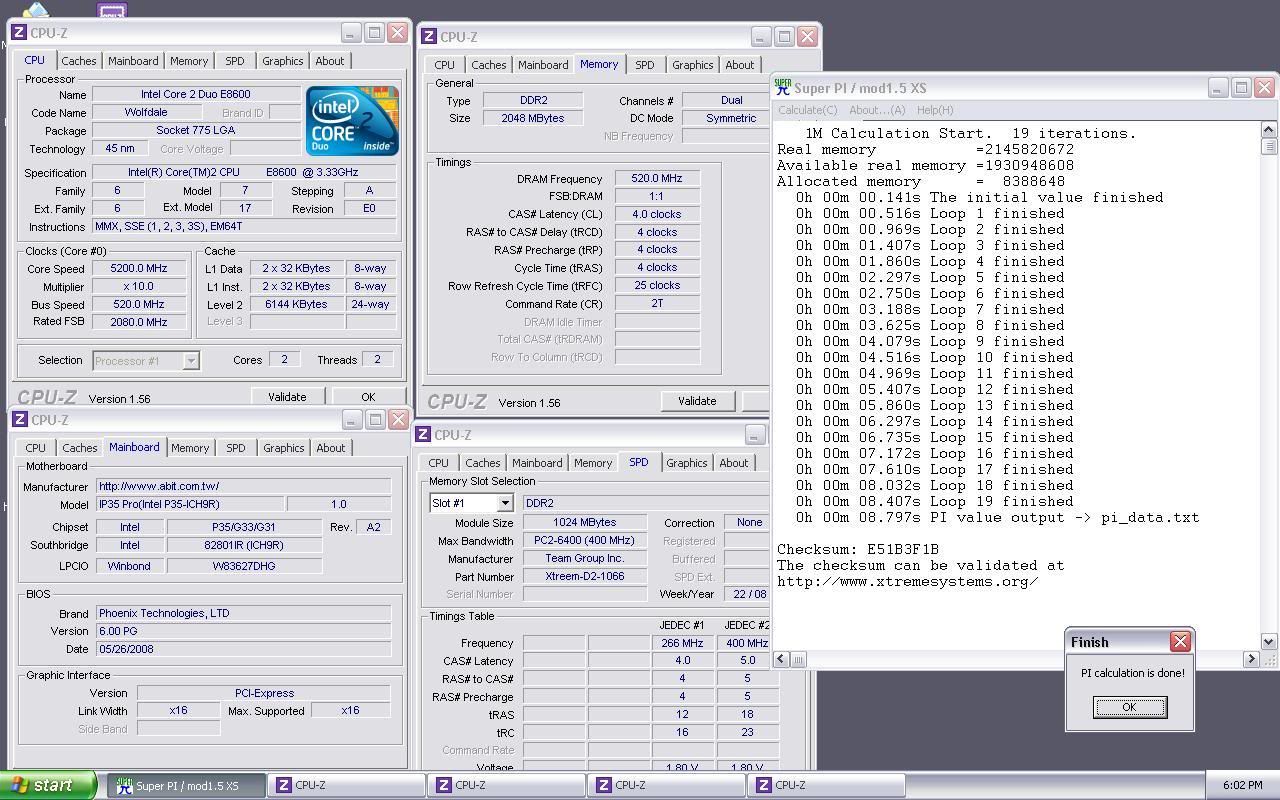Expand the Processor Selection dropdown
Image resolution: width=1280 pixels, height=800 pixels.
pyautogui.click(x=190, y=360)
